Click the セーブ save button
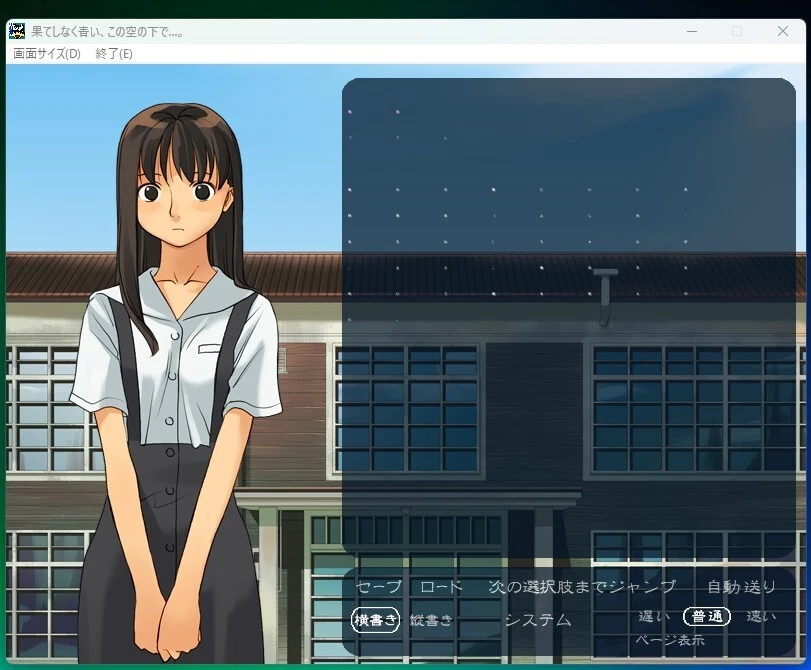The height and width of the screenshot is (670, 811). (379, 587)
